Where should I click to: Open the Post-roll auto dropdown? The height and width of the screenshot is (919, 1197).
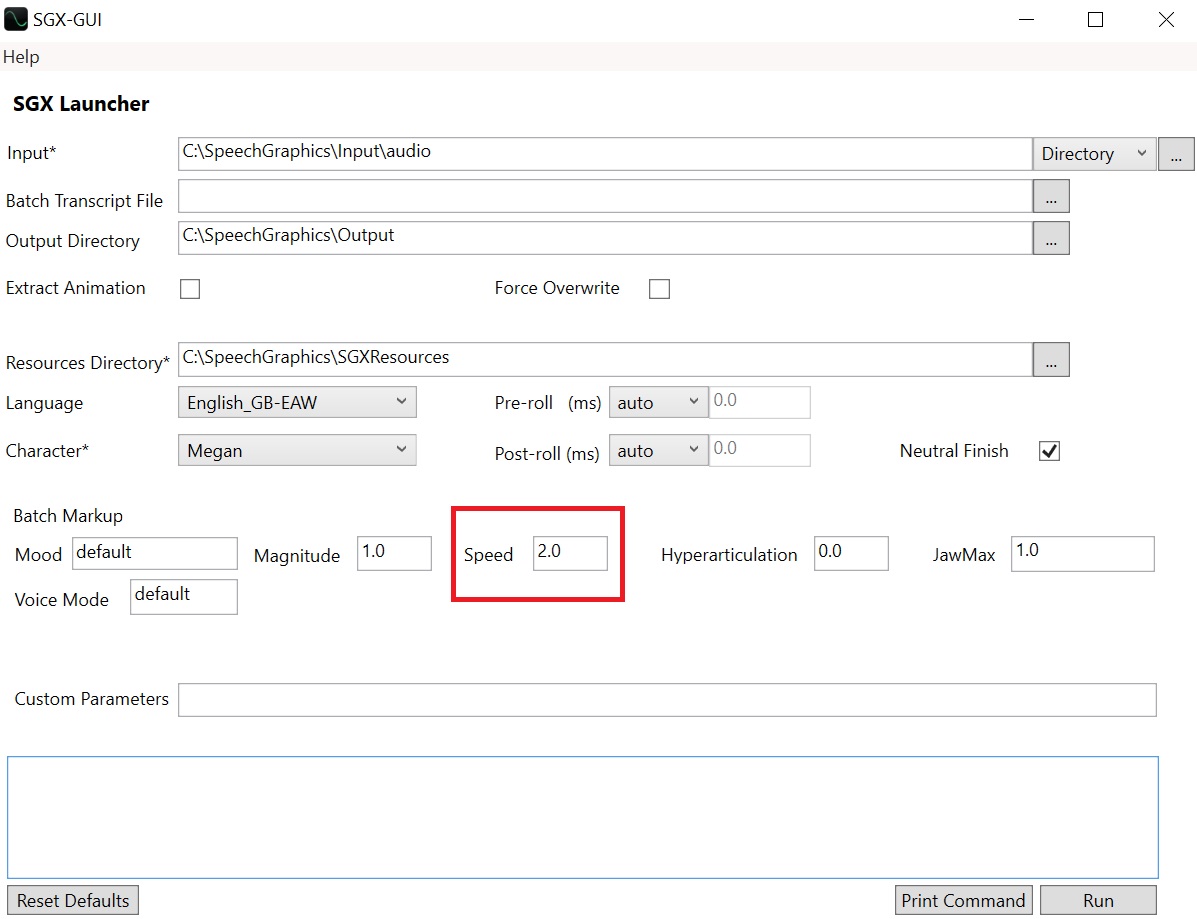coord(658,451)
